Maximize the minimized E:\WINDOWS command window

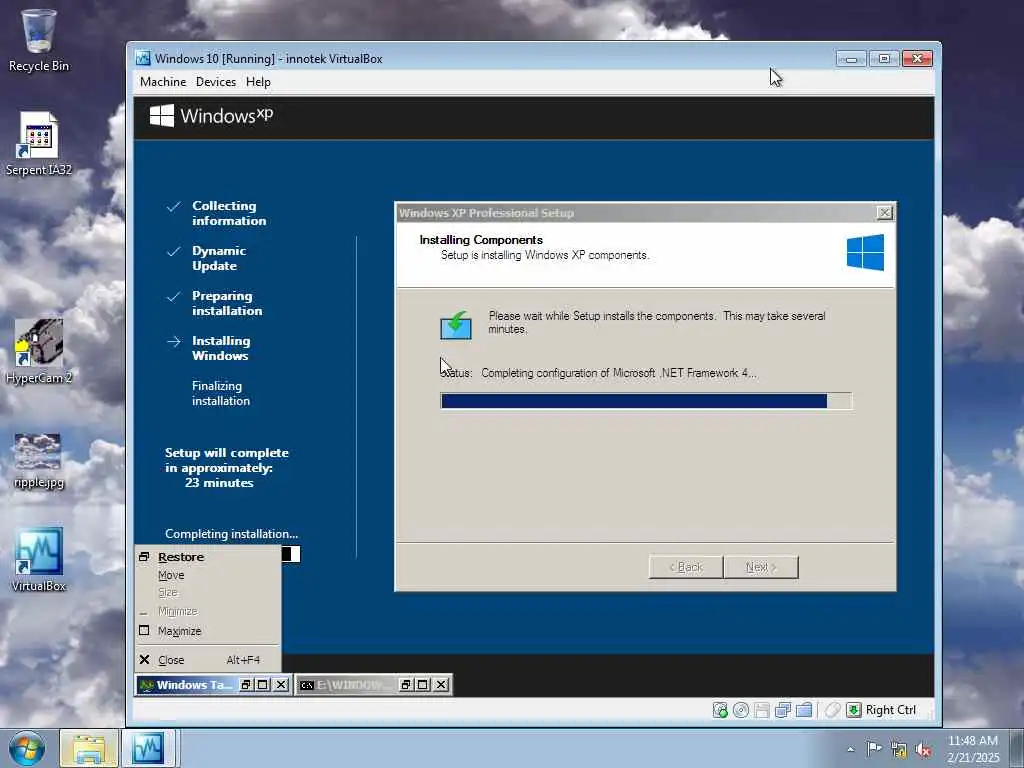click(x=423, y=684)
